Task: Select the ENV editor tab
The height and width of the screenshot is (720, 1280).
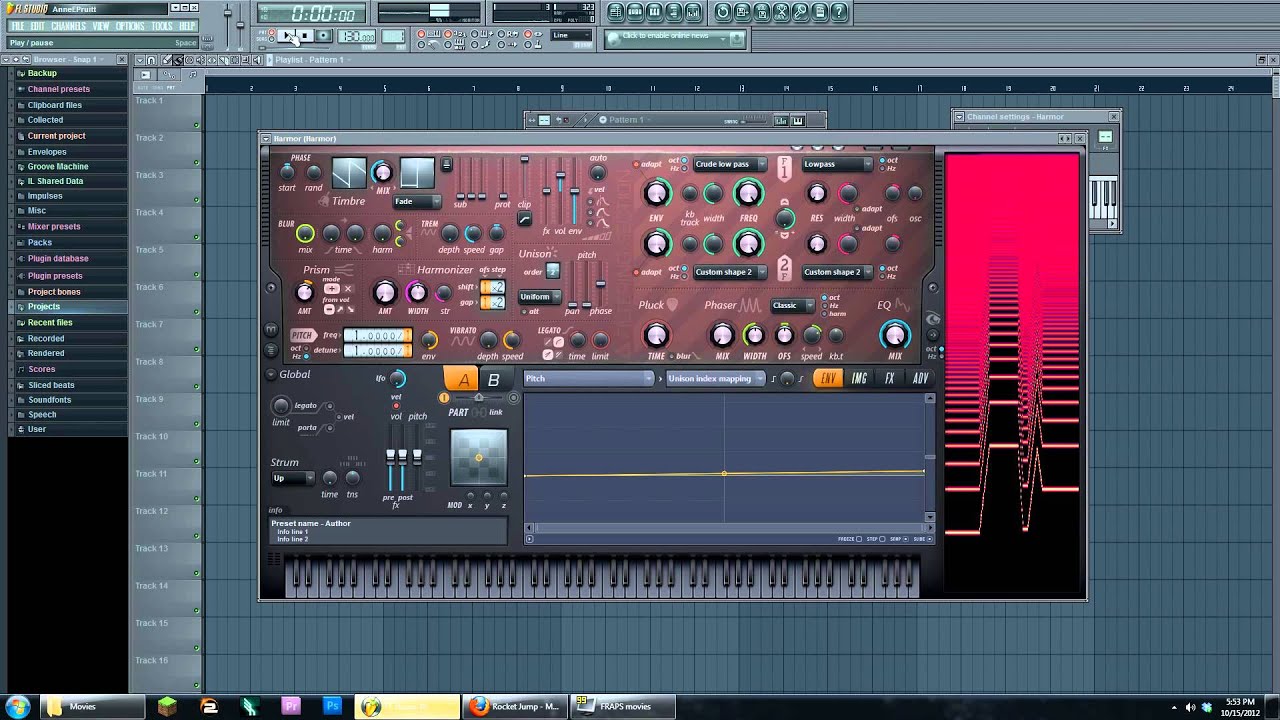Action: pos(828,378)
